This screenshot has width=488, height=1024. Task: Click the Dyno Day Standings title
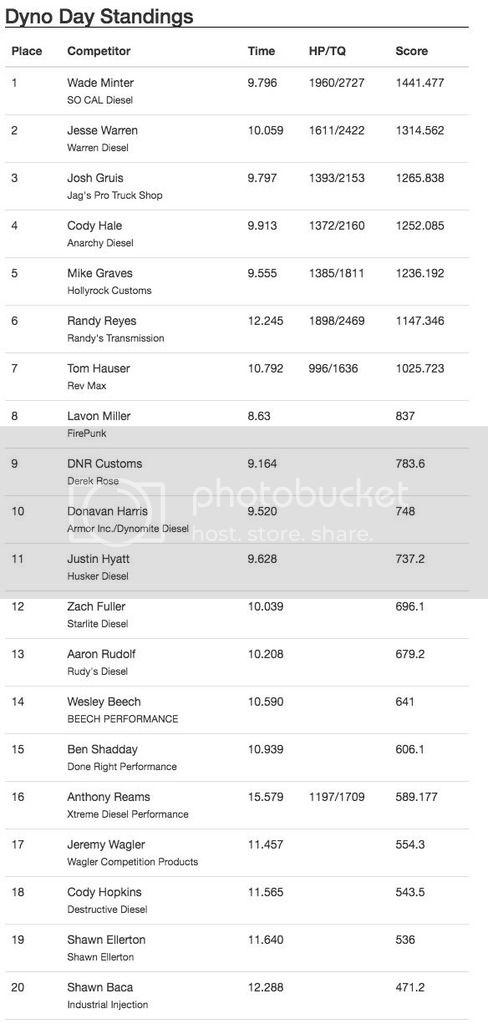99,16
